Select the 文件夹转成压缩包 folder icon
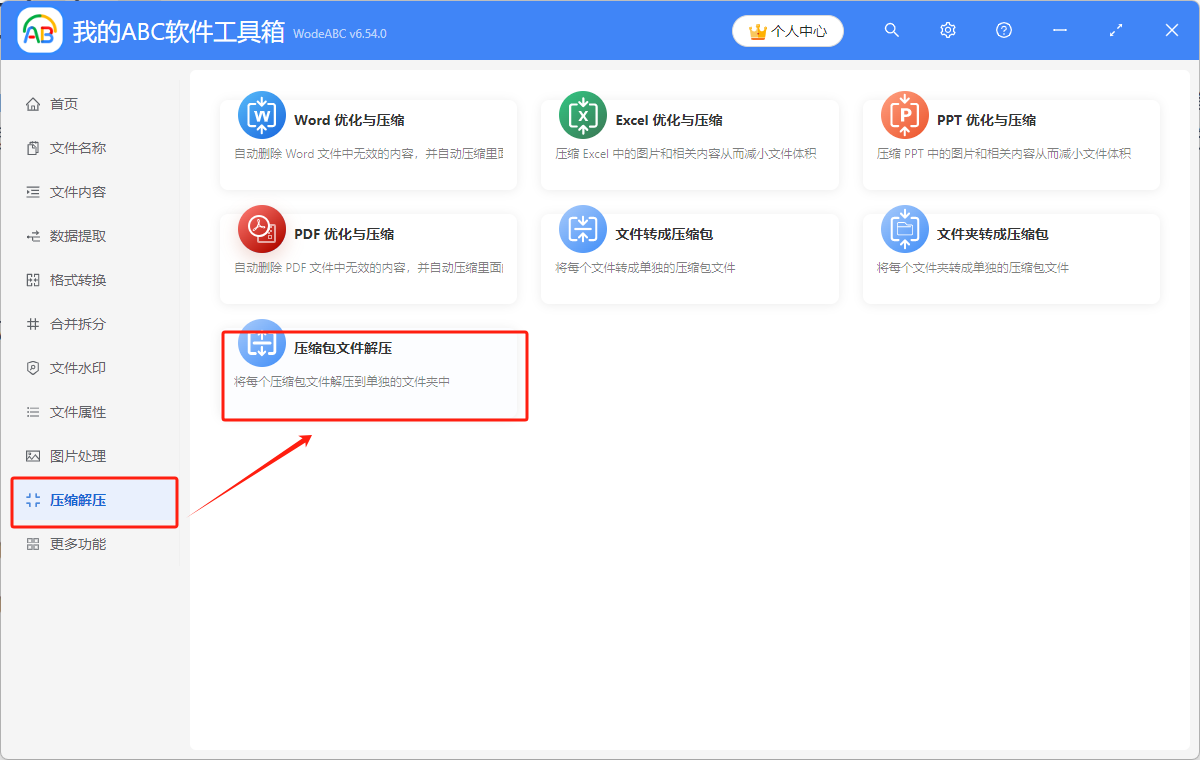This screenshot has width=1200, height=760. click(903, 228)
